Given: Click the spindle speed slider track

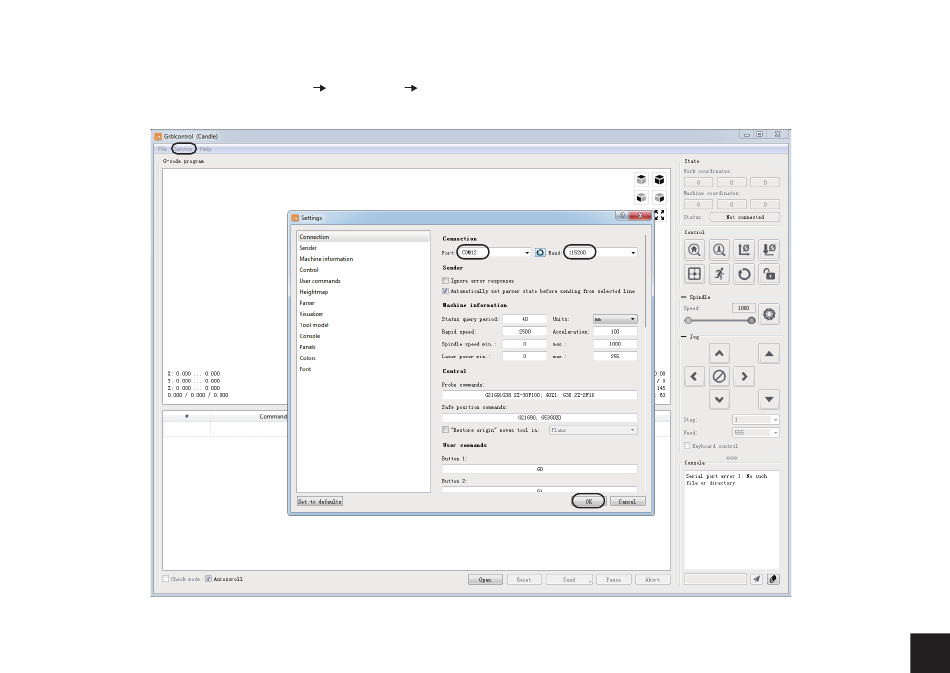Looking at the screenshot, I should (x=720, y=320).
